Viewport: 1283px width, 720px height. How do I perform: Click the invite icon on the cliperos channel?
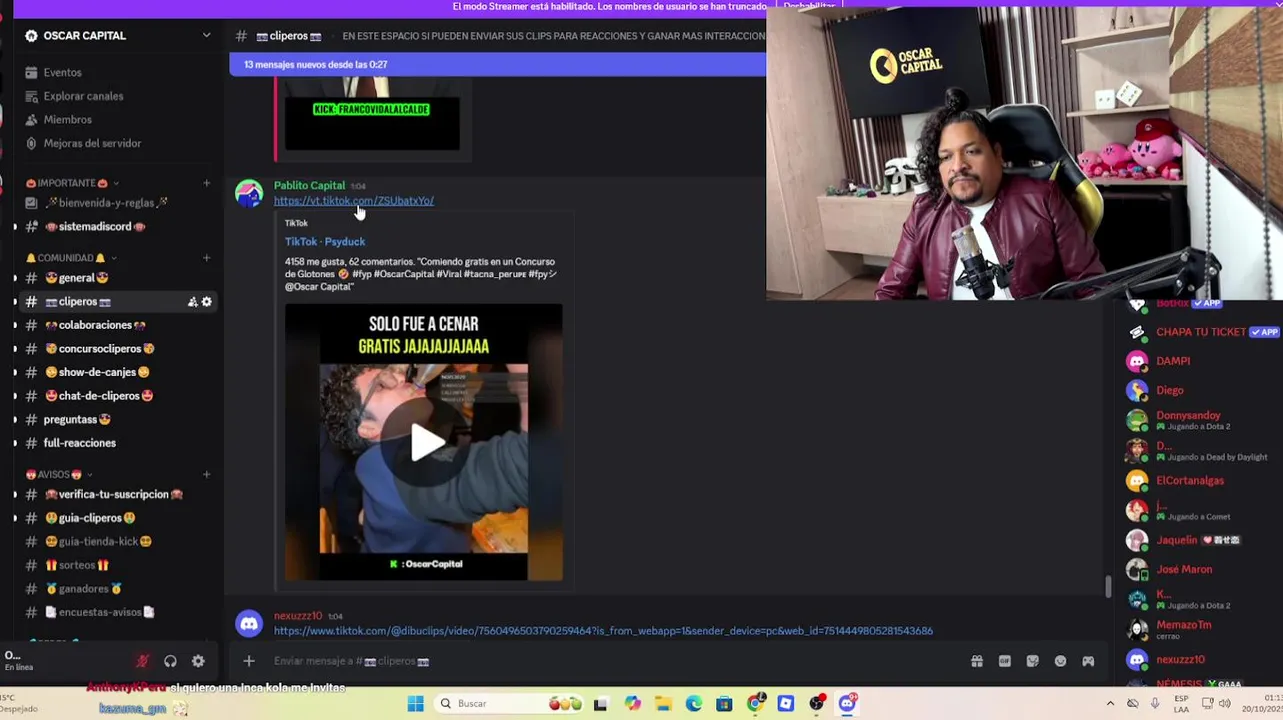click(x=192, y=302)
